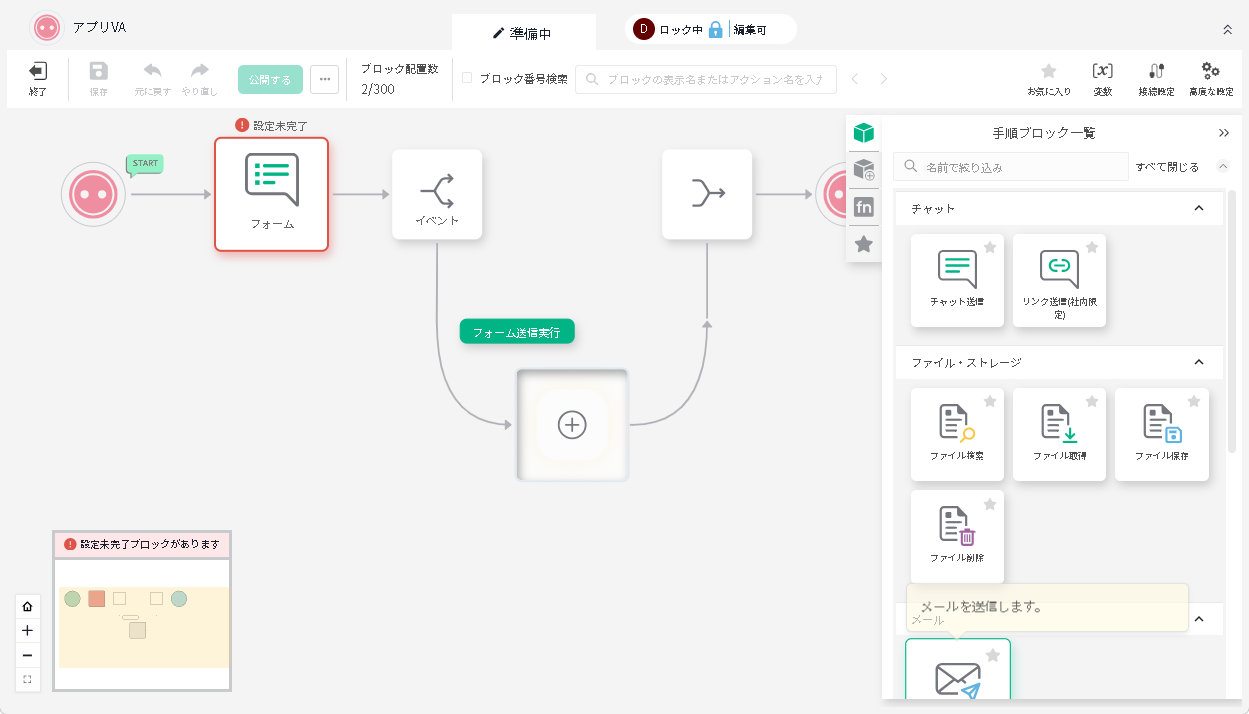The width and height of the screenshot is (1249, 714).
Task: Click the plus add-block placeholder
Action: (572, 425)
